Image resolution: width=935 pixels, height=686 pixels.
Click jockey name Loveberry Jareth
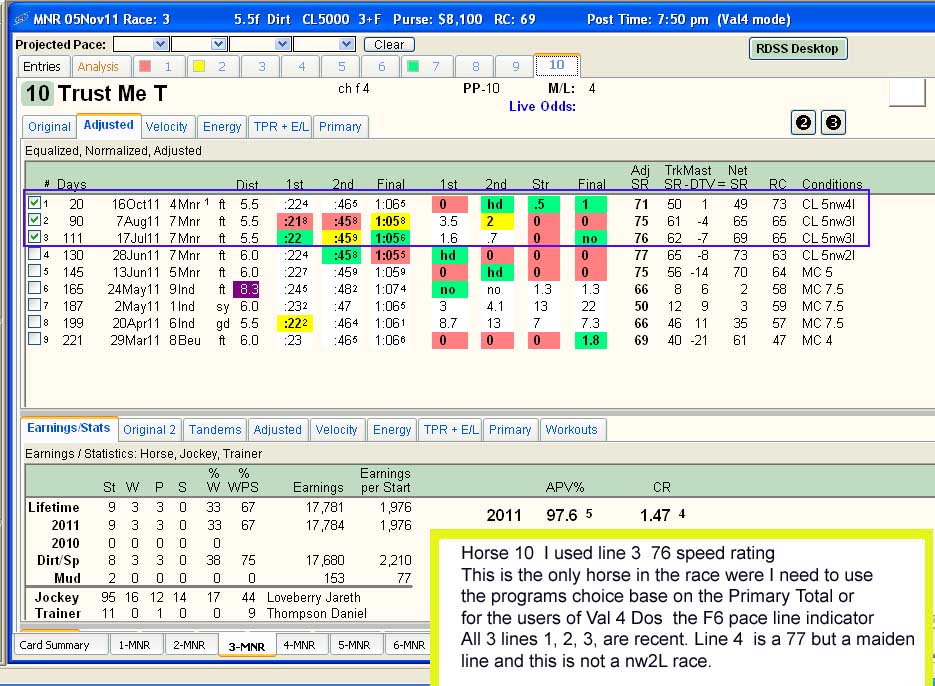pos(314,597)
